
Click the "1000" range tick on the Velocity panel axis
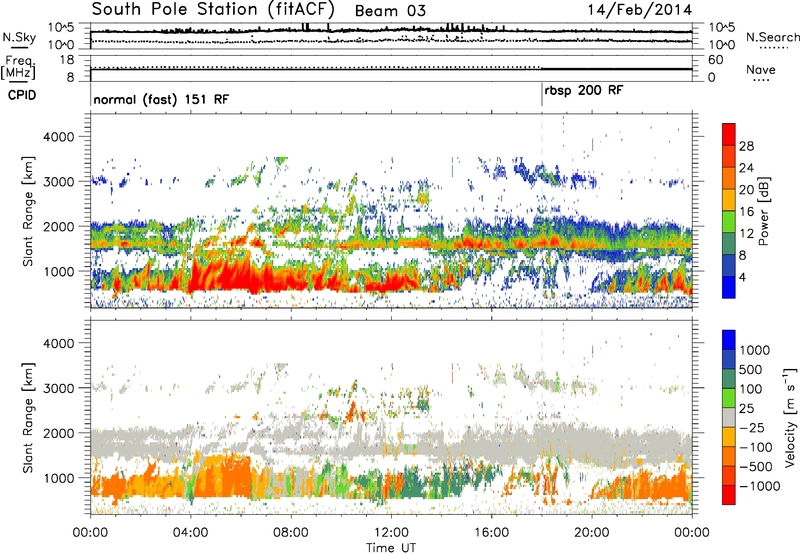(x=58, y=478)
